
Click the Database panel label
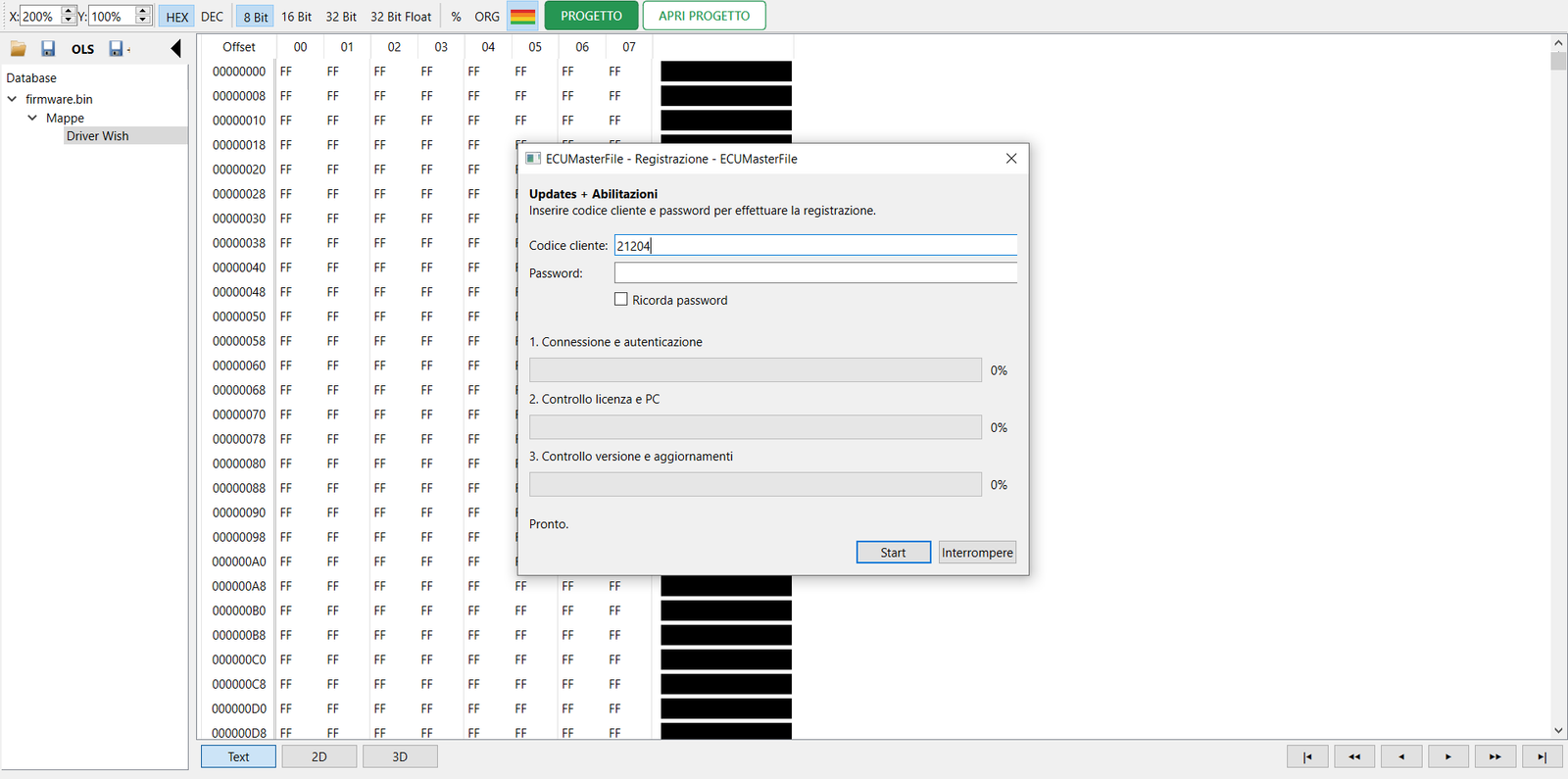(x=31, y=78)
